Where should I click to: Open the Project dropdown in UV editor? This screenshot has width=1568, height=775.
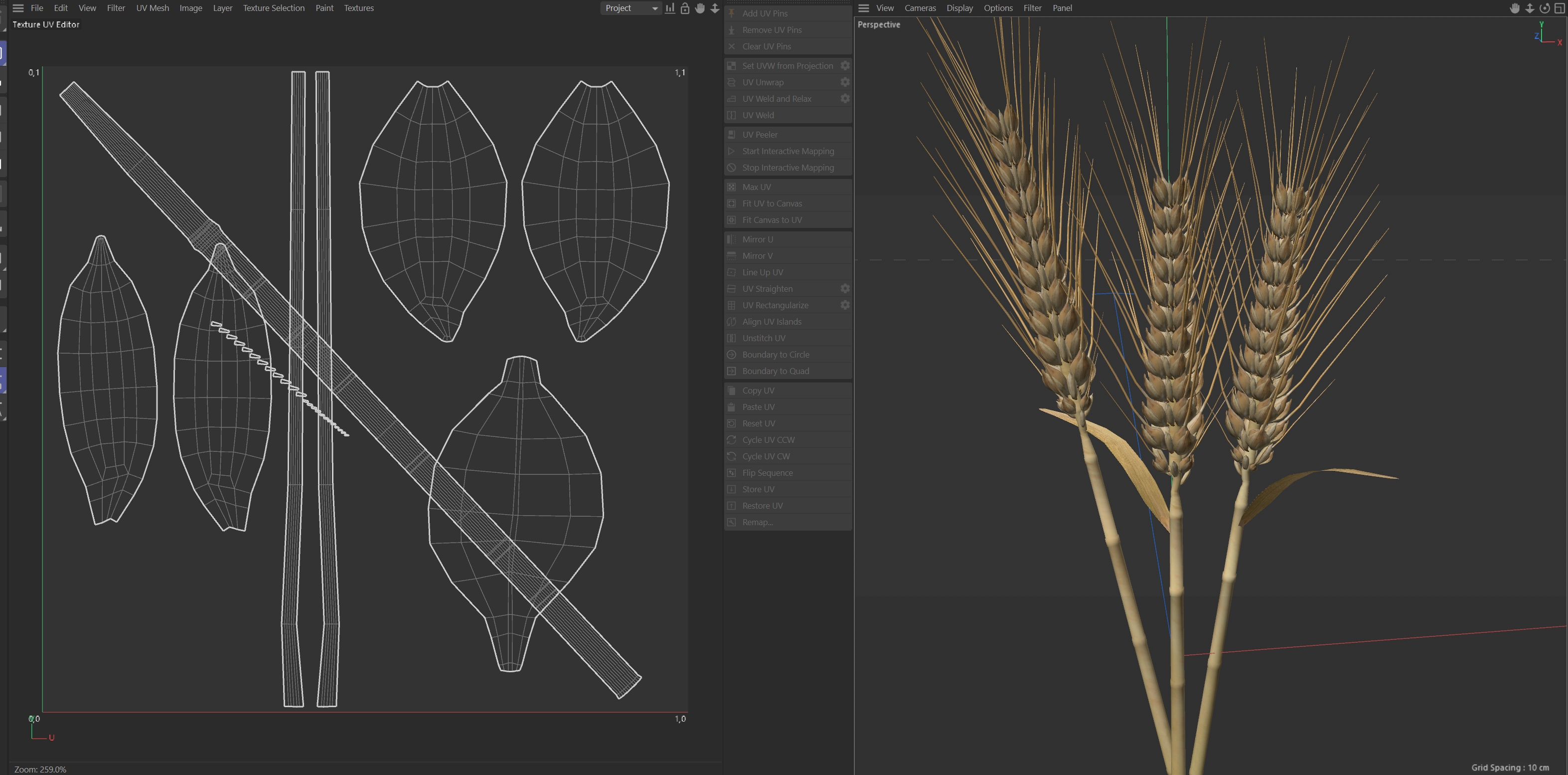630,8
